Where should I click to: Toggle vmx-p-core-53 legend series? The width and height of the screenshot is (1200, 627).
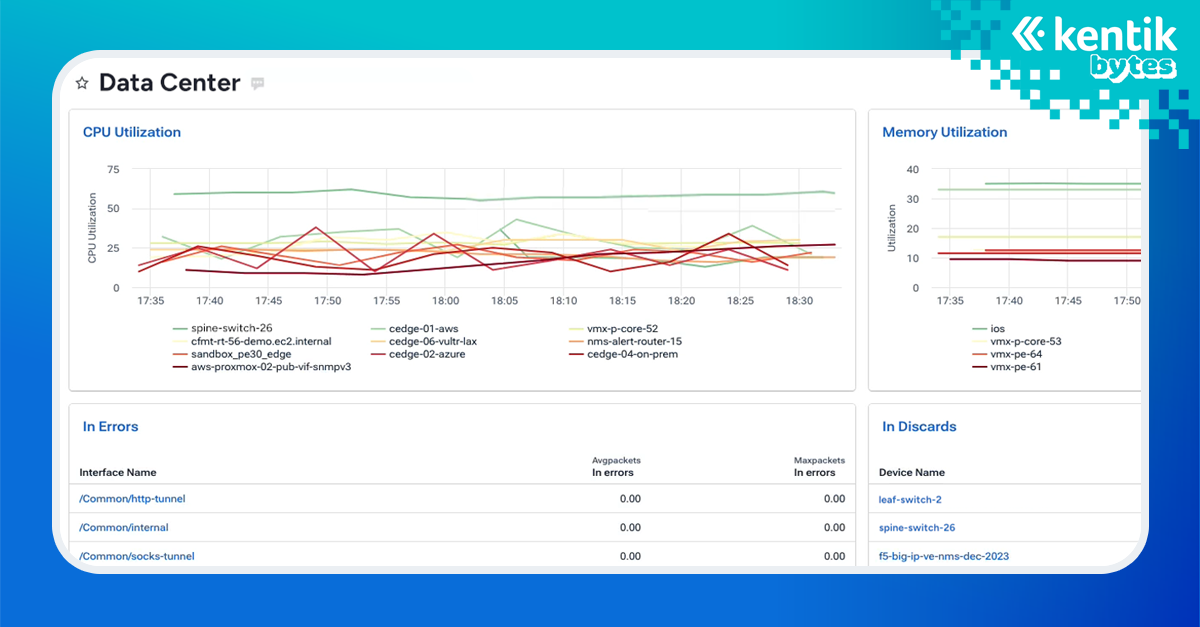tap(1016, 341)
